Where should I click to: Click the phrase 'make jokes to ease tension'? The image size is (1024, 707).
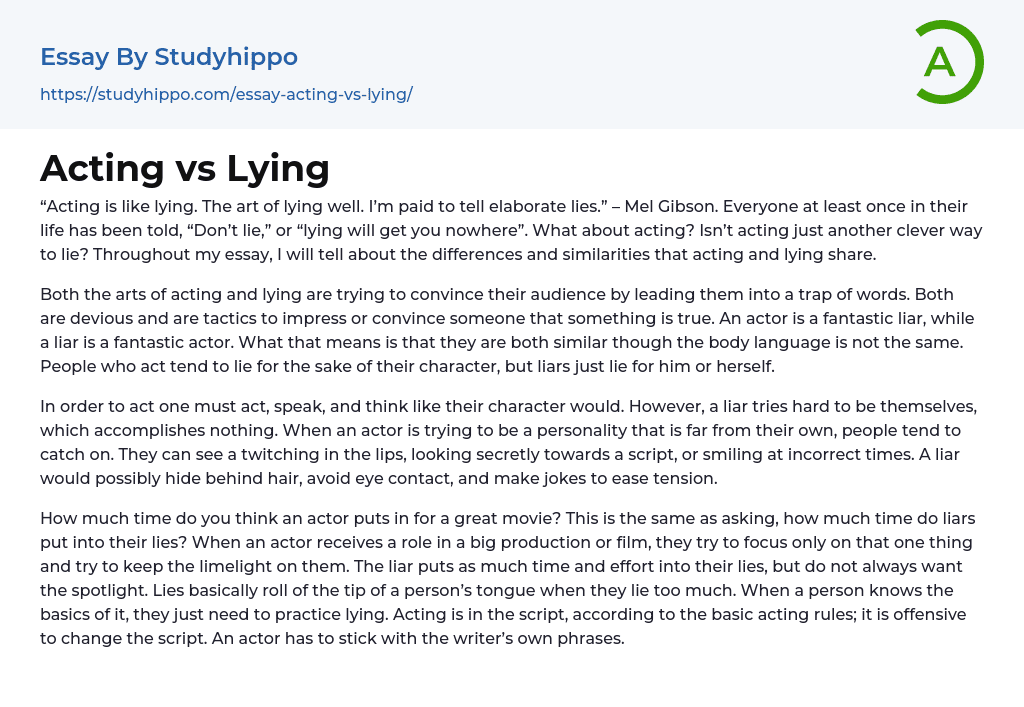pyautogui.click(x=612, y=478)
